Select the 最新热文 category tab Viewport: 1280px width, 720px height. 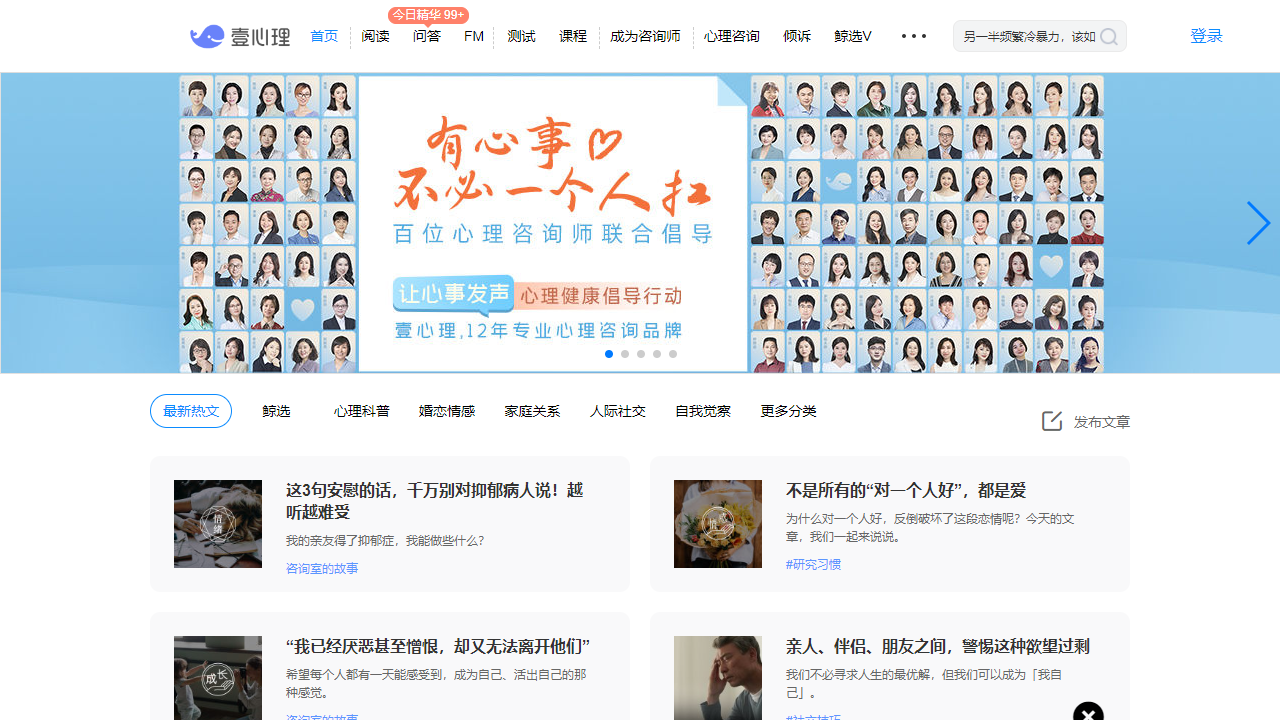coord(191,411)
